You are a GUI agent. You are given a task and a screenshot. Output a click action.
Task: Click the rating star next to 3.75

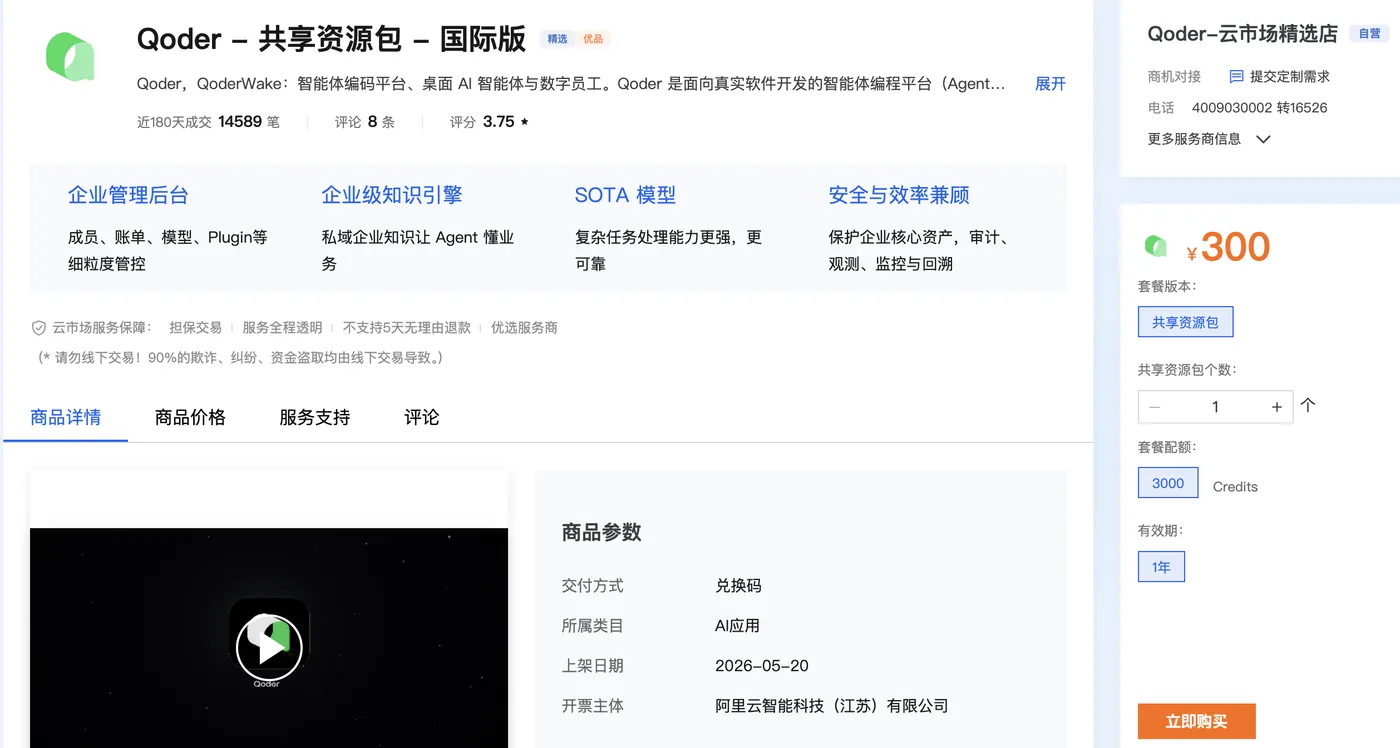click(x=525, y=122)
